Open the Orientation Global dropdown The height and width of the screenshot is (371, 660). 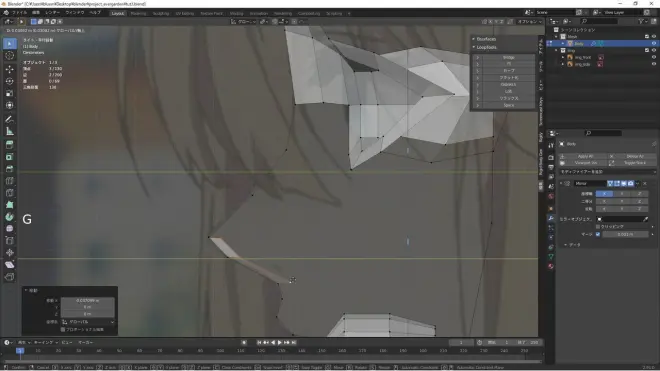pyautogui.click(x=88, y=322)
